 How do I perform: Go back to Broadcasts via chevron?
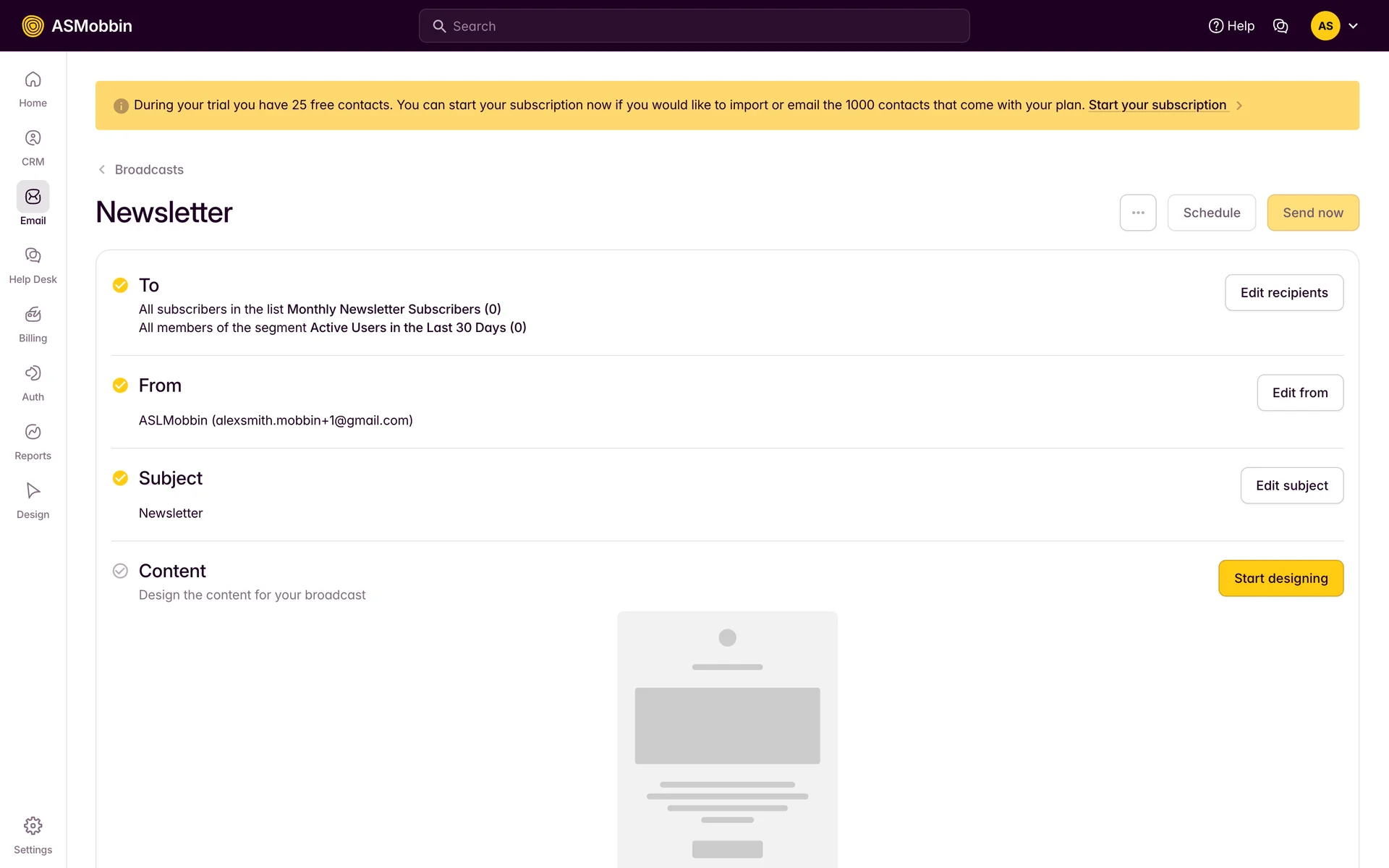102,169
